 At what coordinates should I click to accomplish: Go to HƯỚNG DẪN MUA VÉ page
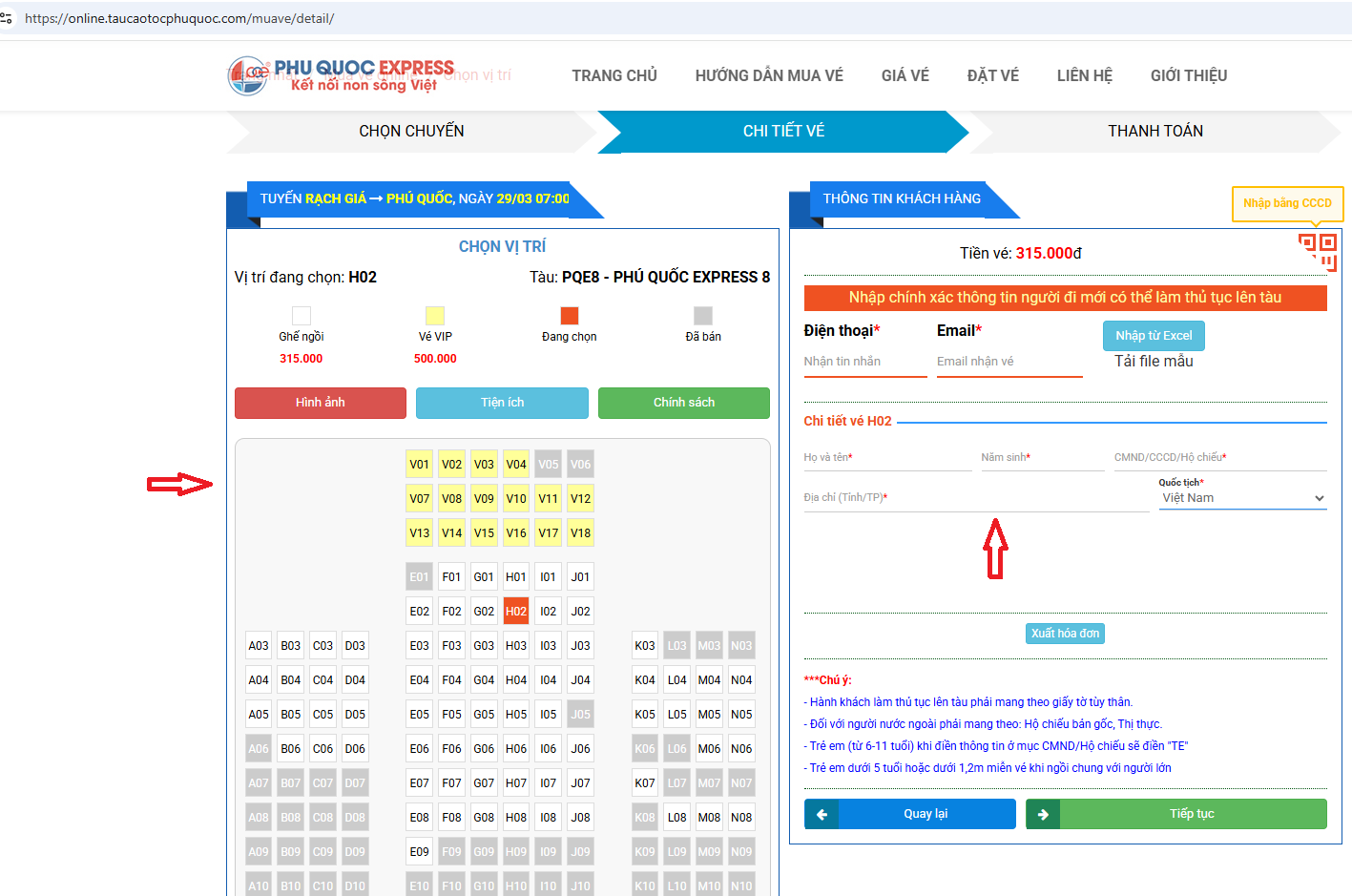768,75
